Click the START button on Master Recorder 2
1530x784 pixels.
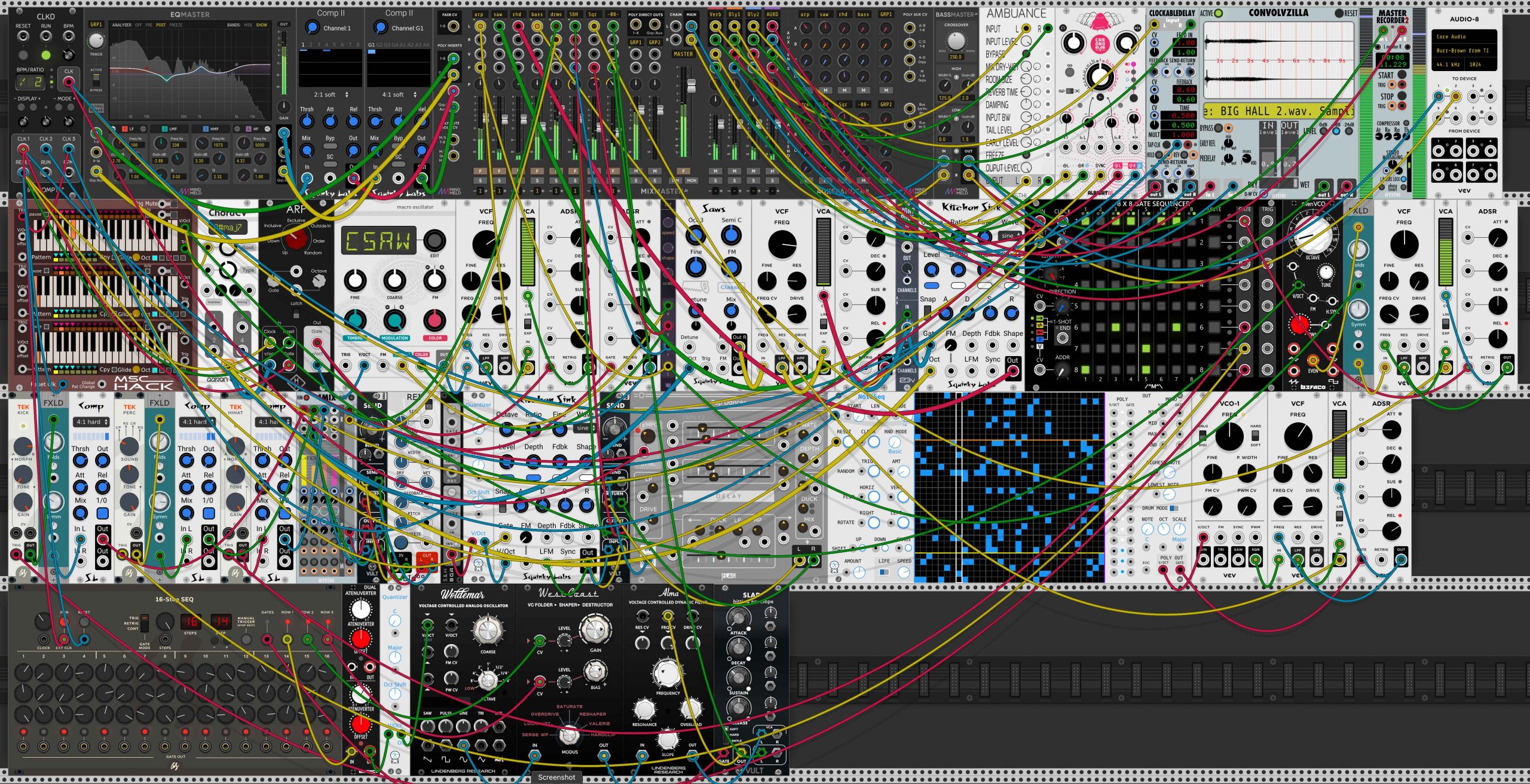click(x=1402, y=75)
